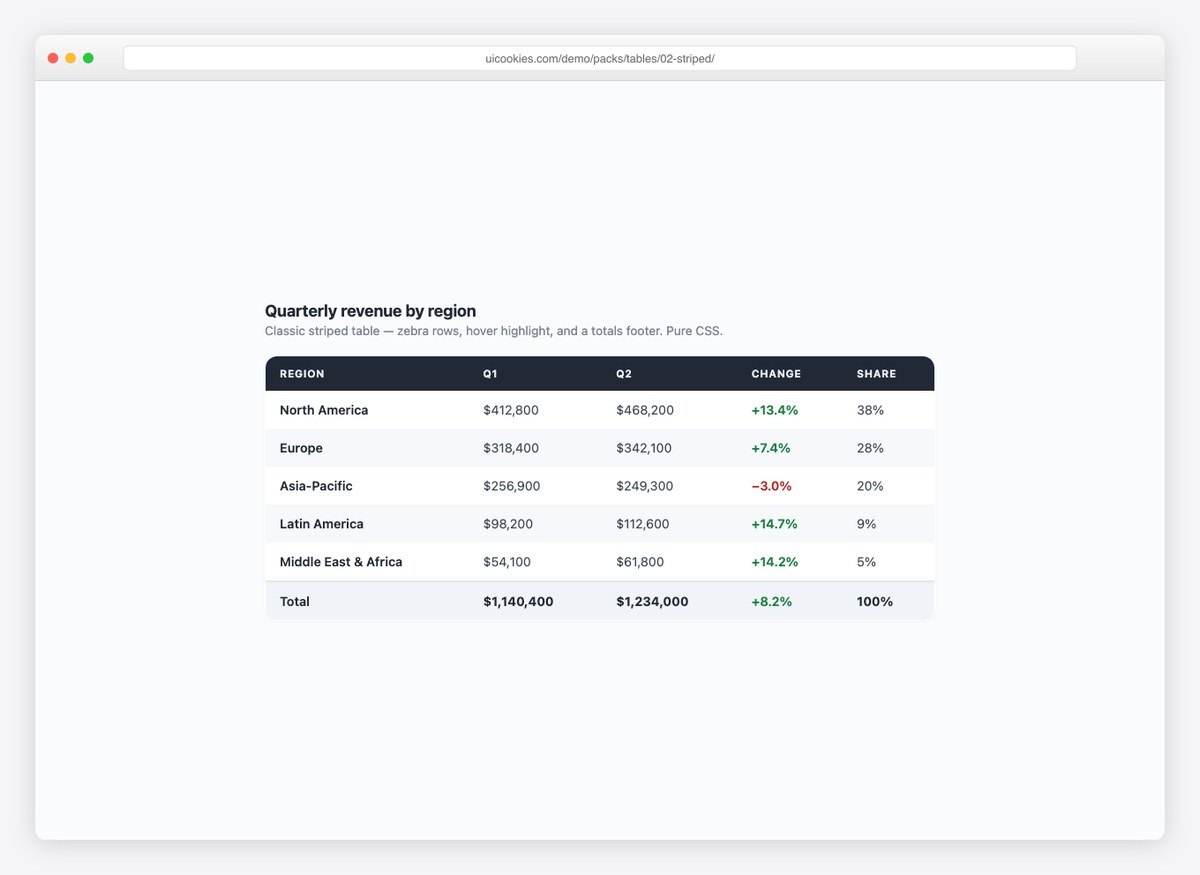Click the $256,900 cell

tap(512, 486)
